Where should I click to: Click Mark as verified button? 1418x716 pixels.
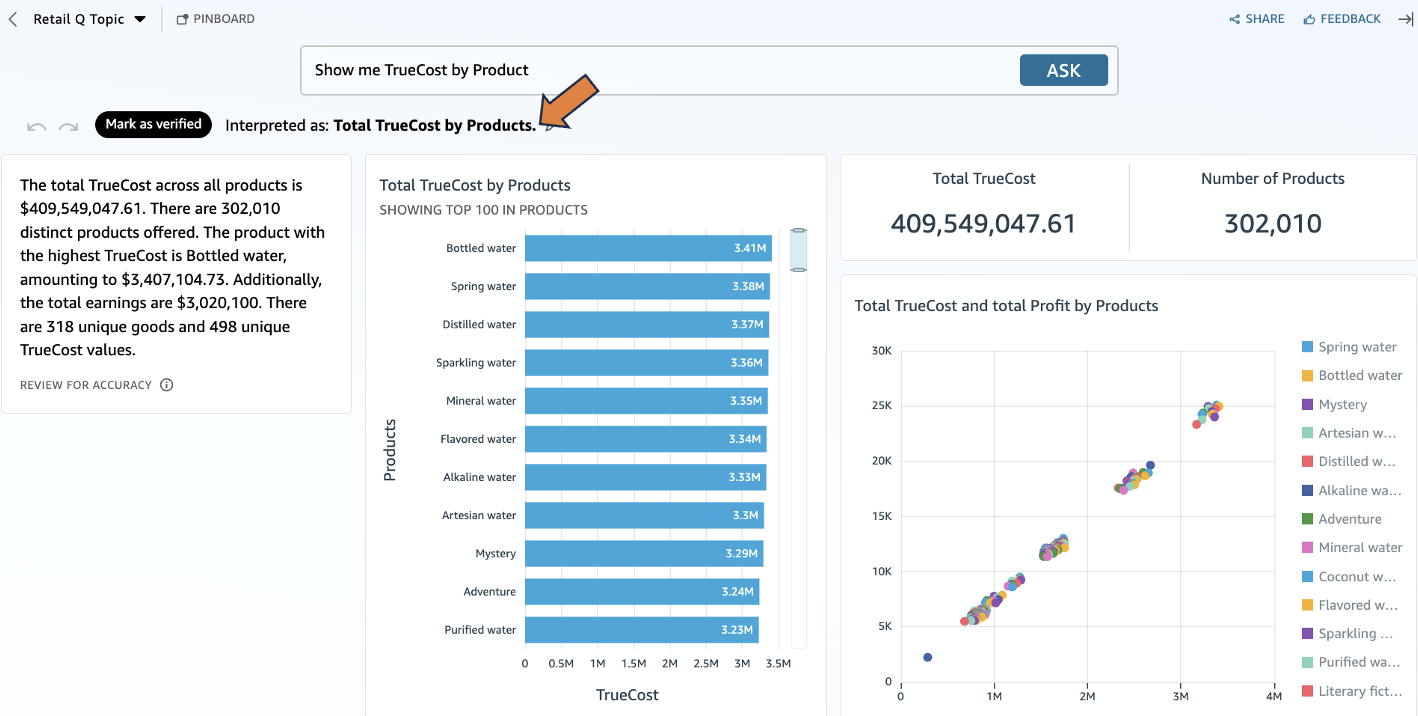click(153, 124)
